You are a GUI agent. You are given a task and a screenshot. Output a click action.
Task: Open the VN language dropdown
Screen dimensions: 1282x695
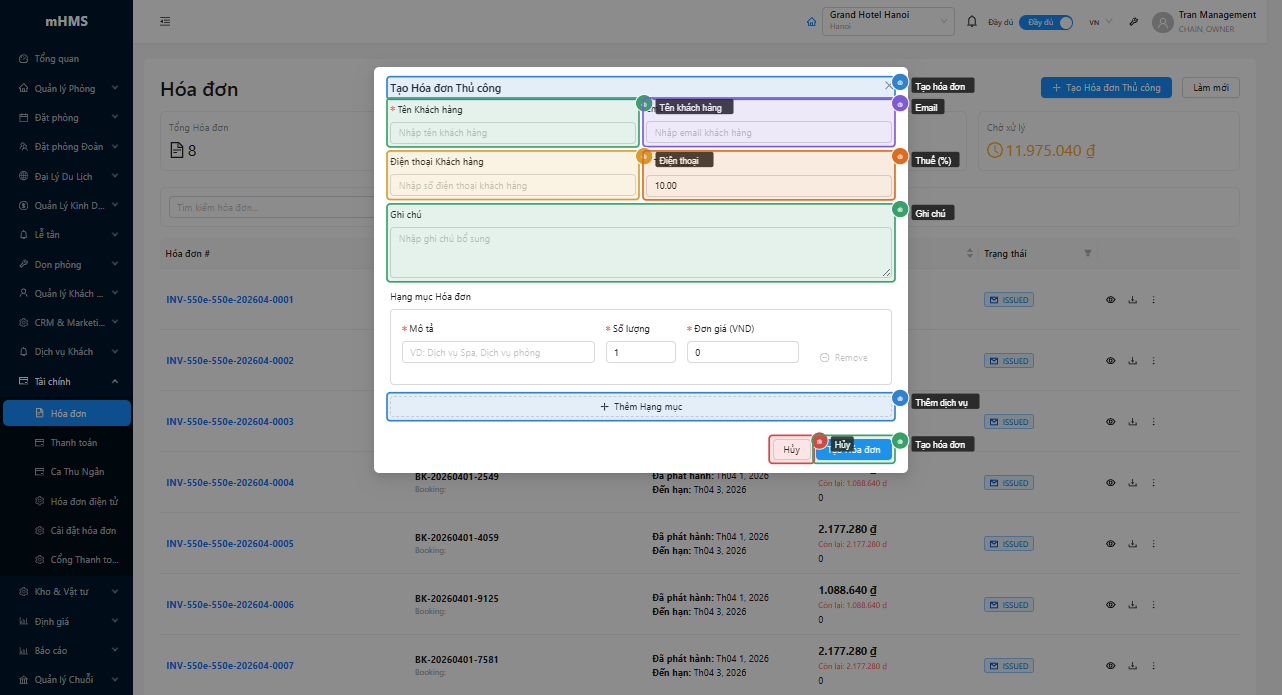click(1099, 22)
